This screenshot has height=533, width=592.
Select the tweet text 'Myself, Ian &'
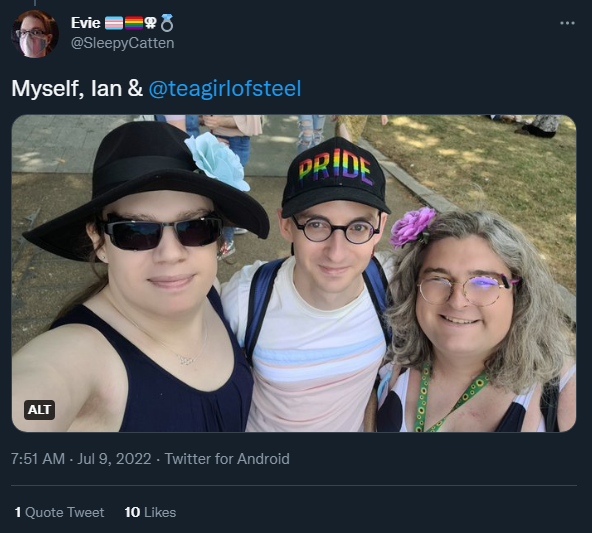tap(77, 89)
